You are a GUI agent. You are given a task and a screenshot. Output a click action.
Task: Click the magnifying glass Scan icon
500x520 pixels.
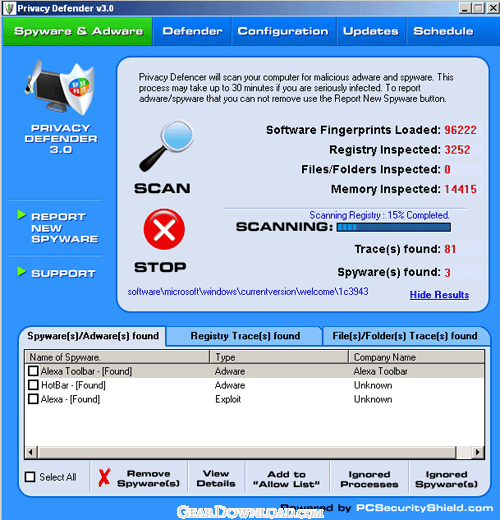click(166, 146)
